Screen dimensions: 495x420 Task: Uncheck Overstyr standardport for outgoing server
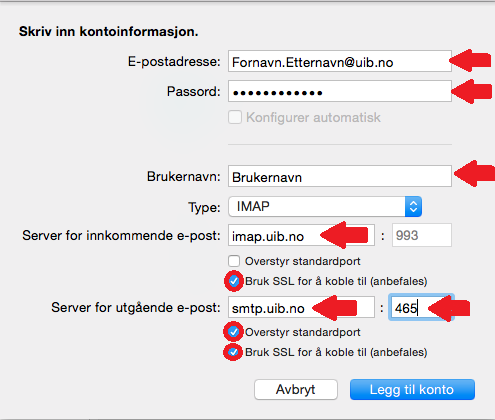[x=233, y=332]
